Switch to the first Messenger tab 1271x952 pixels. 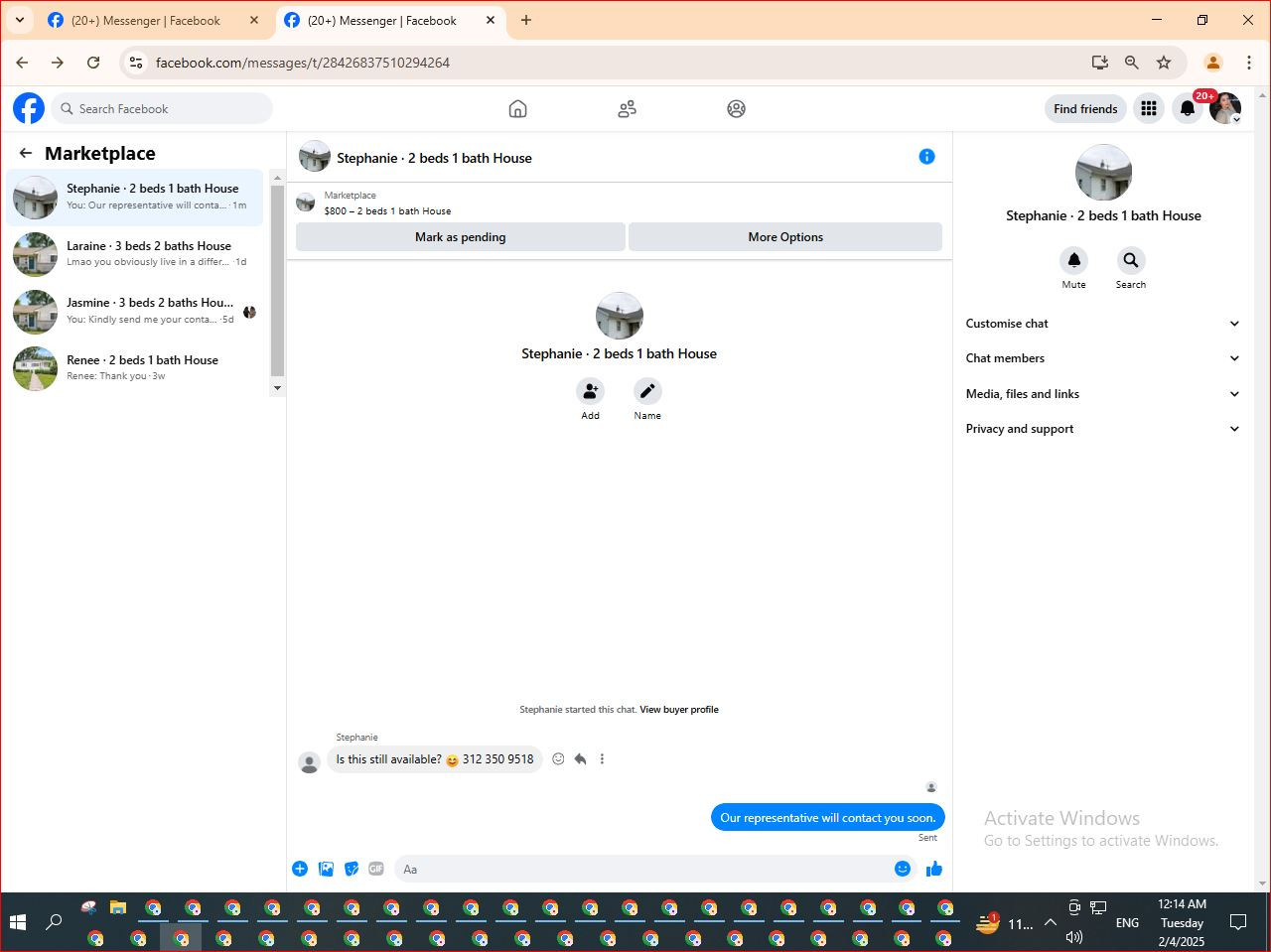click(152, 21)
